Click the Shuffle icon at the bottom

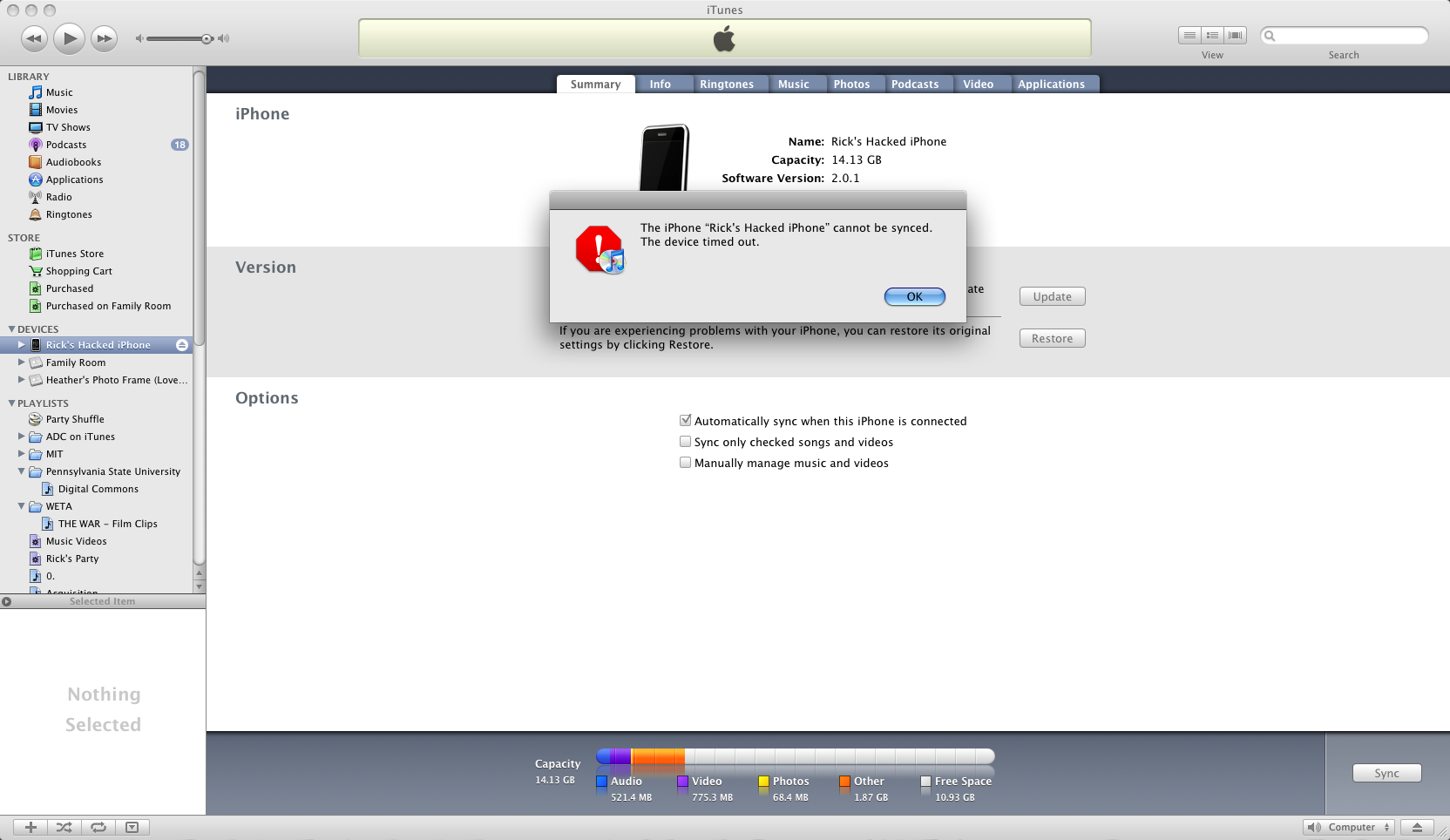tap(64, 826)
